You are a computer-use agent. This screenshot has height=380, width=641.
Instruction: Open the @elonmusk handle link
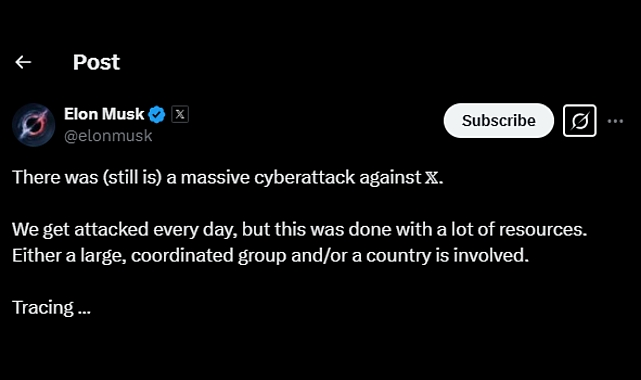(x=108, y=136)
